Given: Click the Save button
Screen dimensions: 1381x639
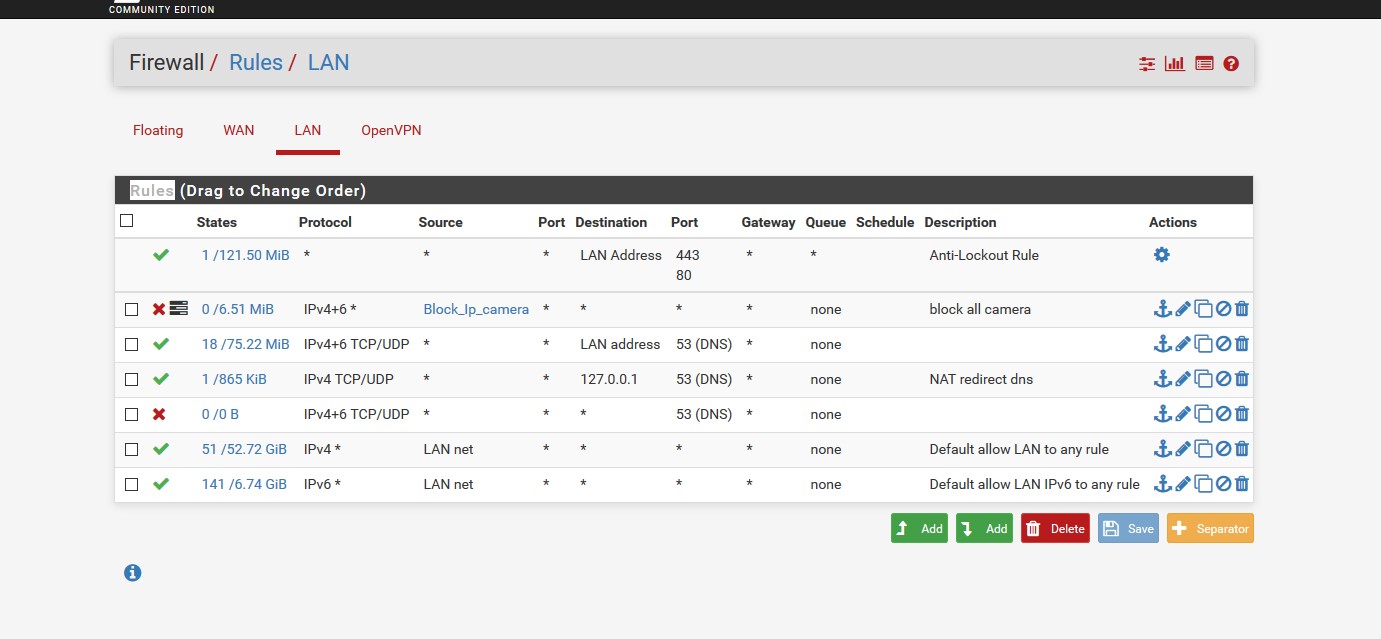Looking at the screenshot, I should [x=1128, y=528].
